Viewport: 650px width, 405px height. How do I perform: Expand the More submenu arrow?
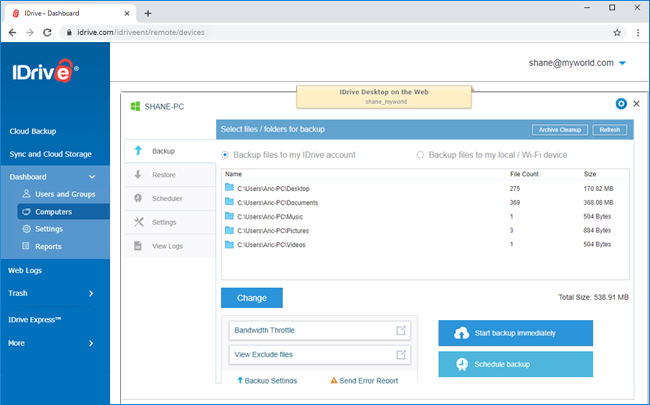tap(91, 343)
